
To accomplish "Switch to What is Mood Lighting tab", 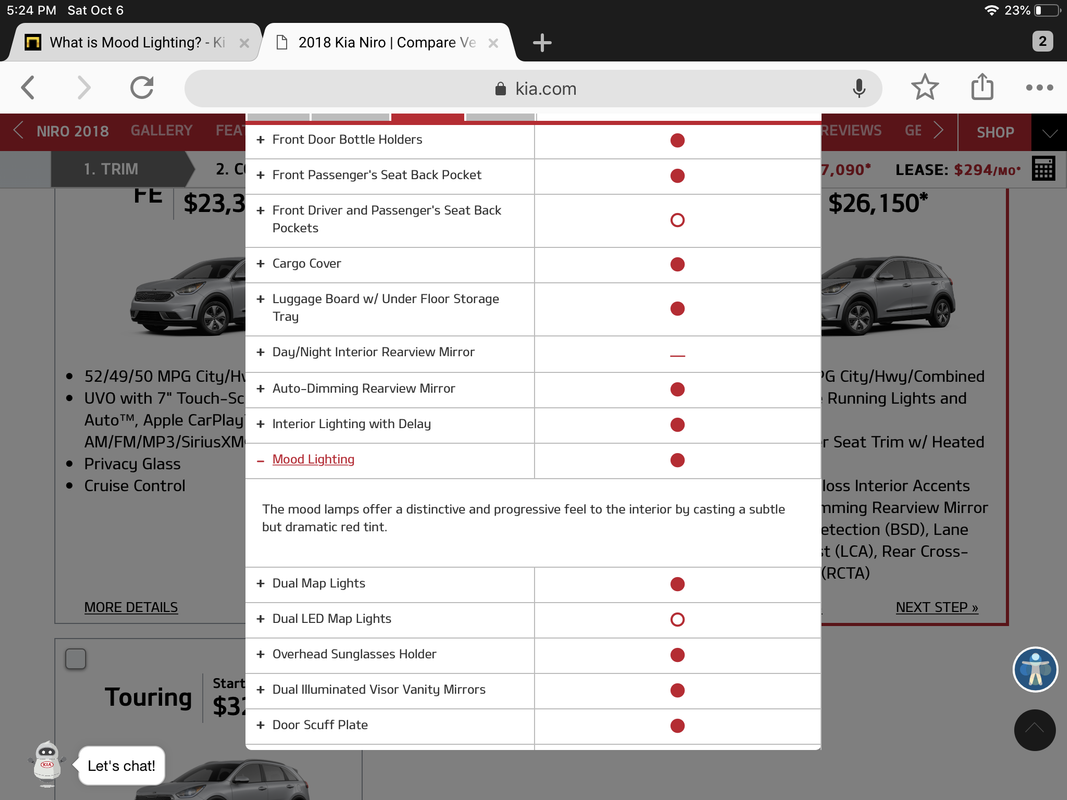I will pyautogui.click(x=135, y=43).
